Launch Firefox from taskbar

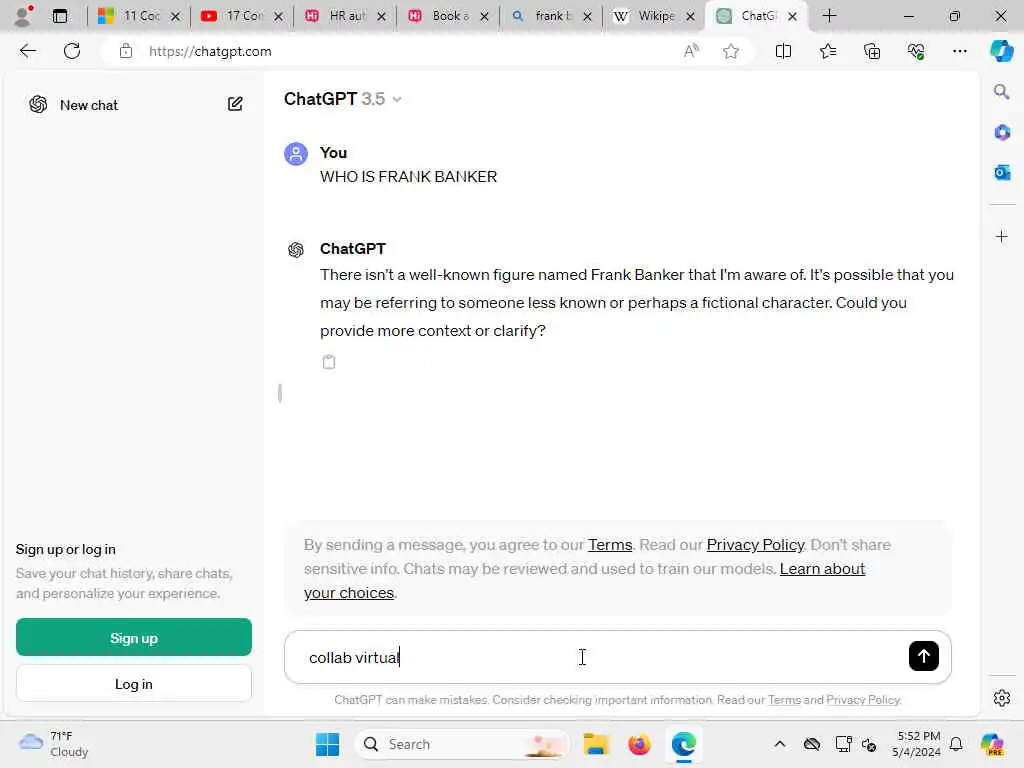pos(639,744)
